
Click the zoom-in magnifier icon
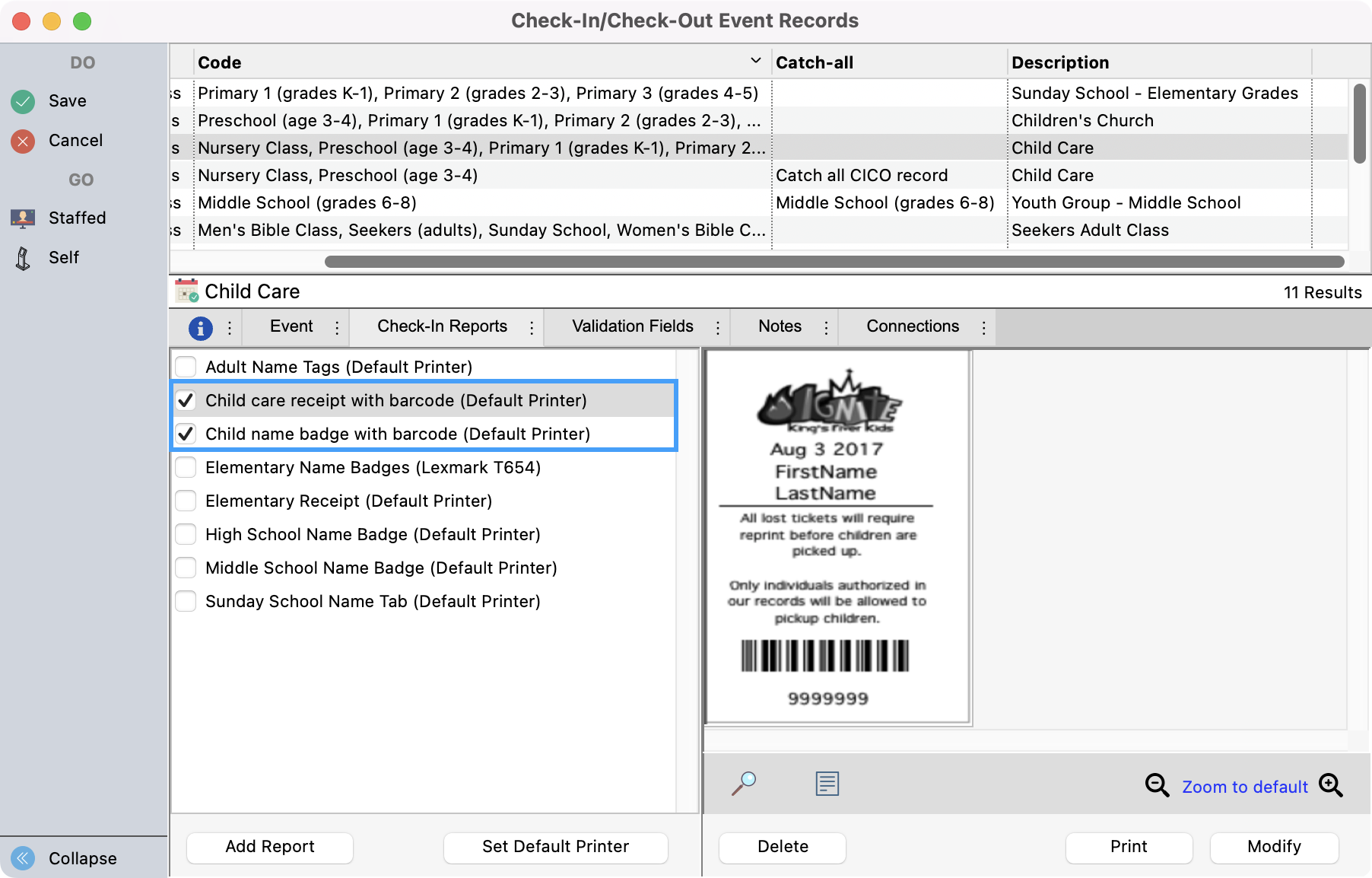click(1331, 785)
